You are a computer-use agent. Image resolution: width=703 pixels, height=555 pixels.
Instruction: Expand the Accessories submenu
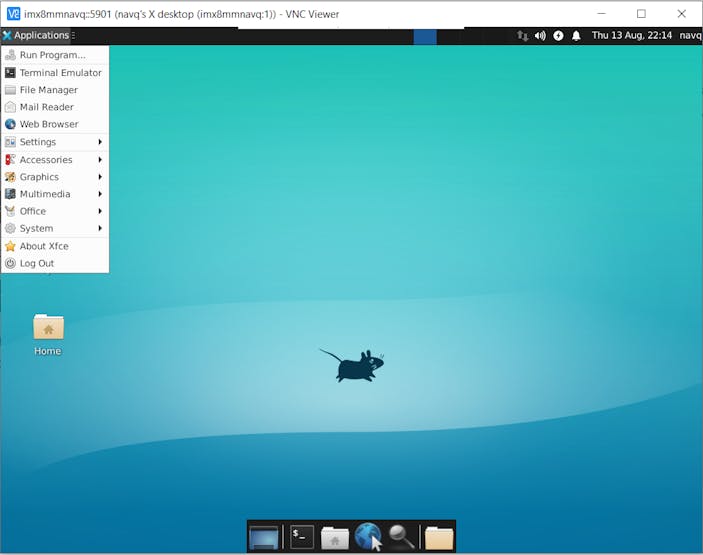coord(55,160)
